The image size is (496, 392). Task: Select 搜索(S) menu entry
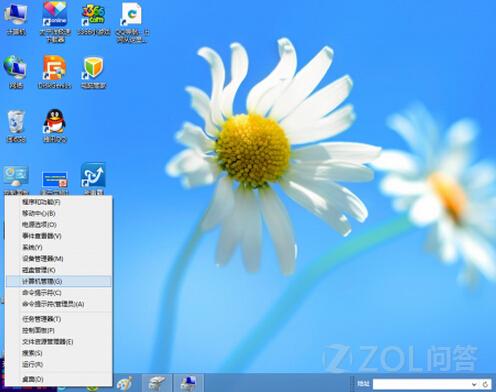(58, 353)
